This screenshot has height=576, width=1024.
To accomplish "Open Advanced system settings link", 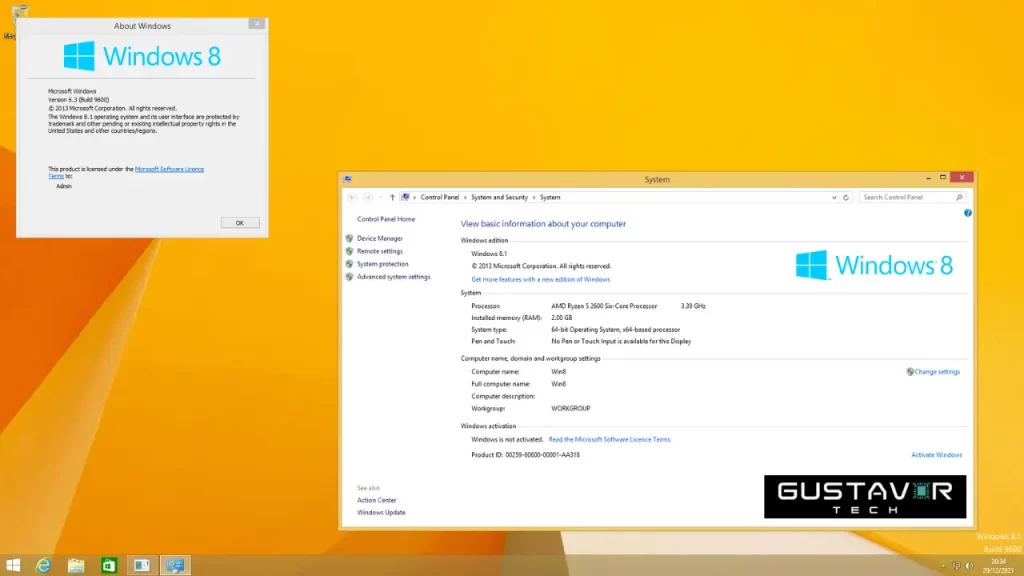I will point(394,277).
